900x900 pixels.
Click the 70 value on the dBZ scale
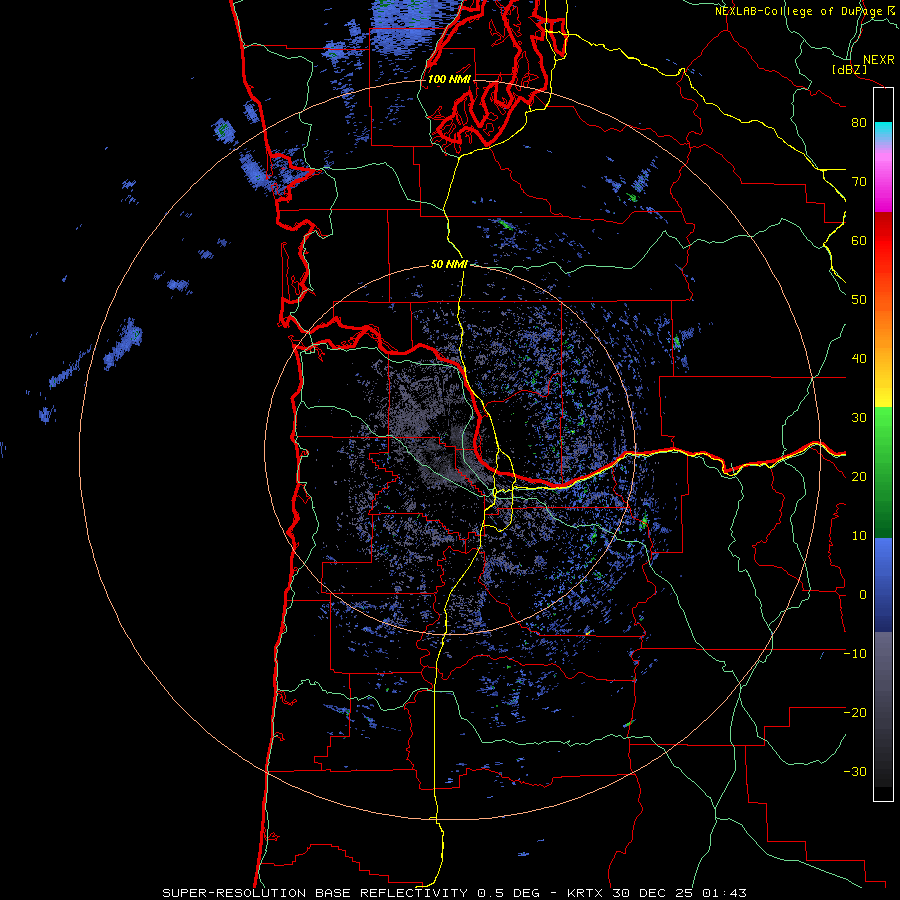click(859, 182)
